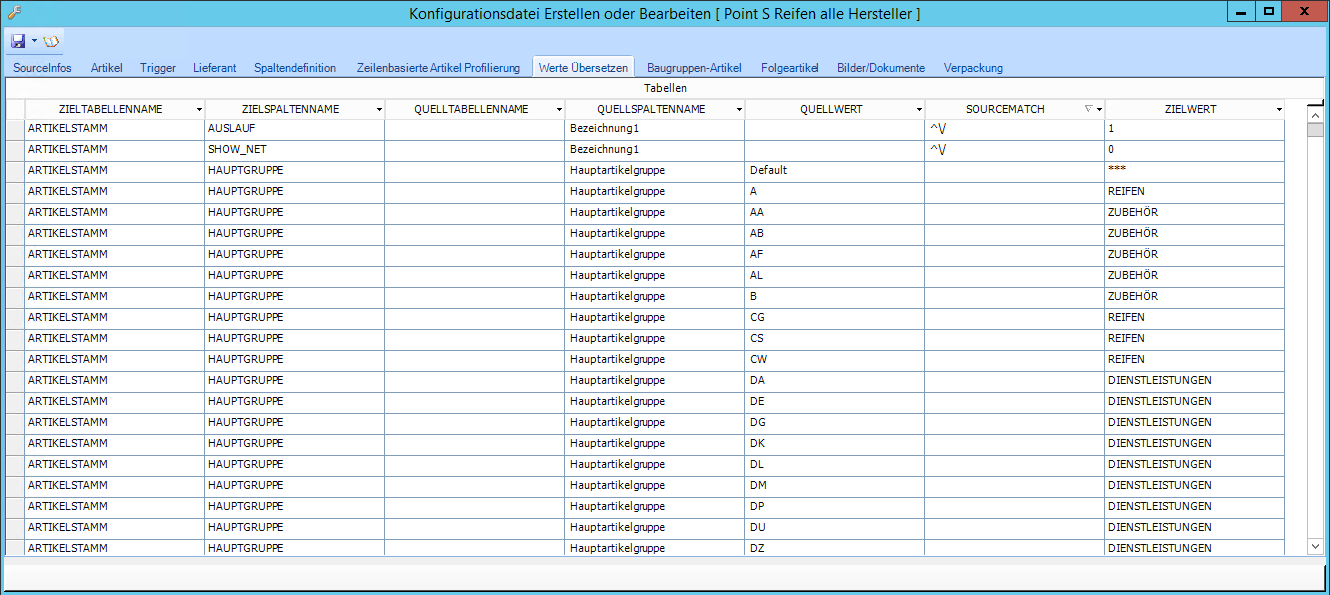Click the wrench icon in the title bar
The width and height of the screenshot is (1330, 595).
[x=14, y=12]
